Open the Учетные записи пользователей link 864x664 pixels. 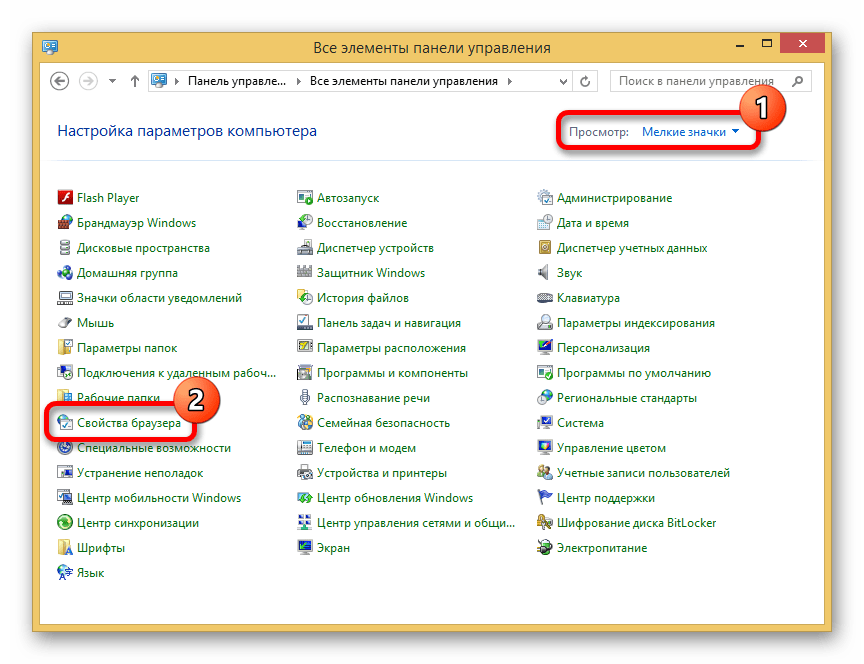(x=643, y=472)
